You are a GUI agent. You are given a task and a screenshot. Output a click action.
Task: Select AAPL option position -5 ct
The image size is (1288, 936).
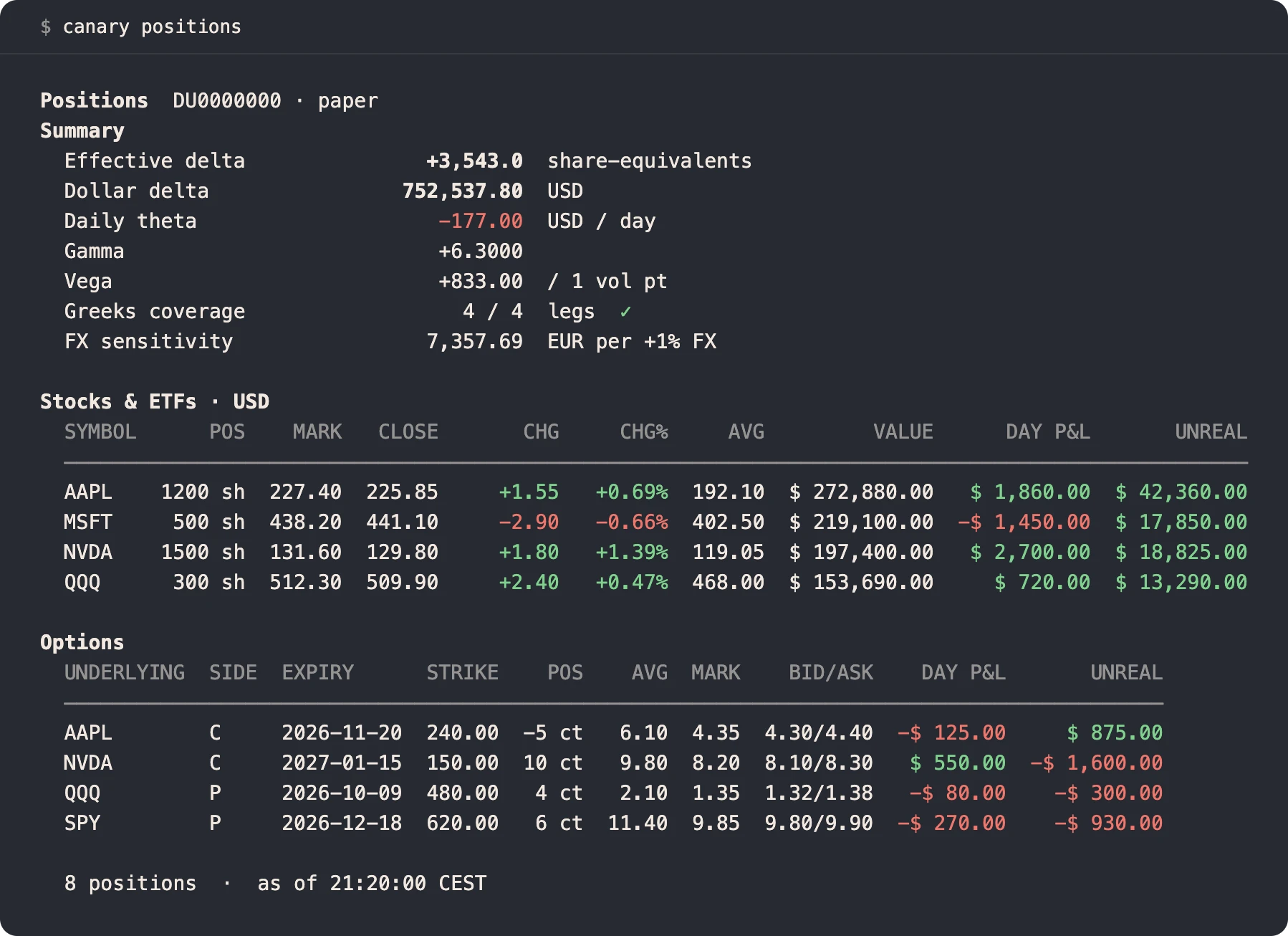(x=553, y=732)
